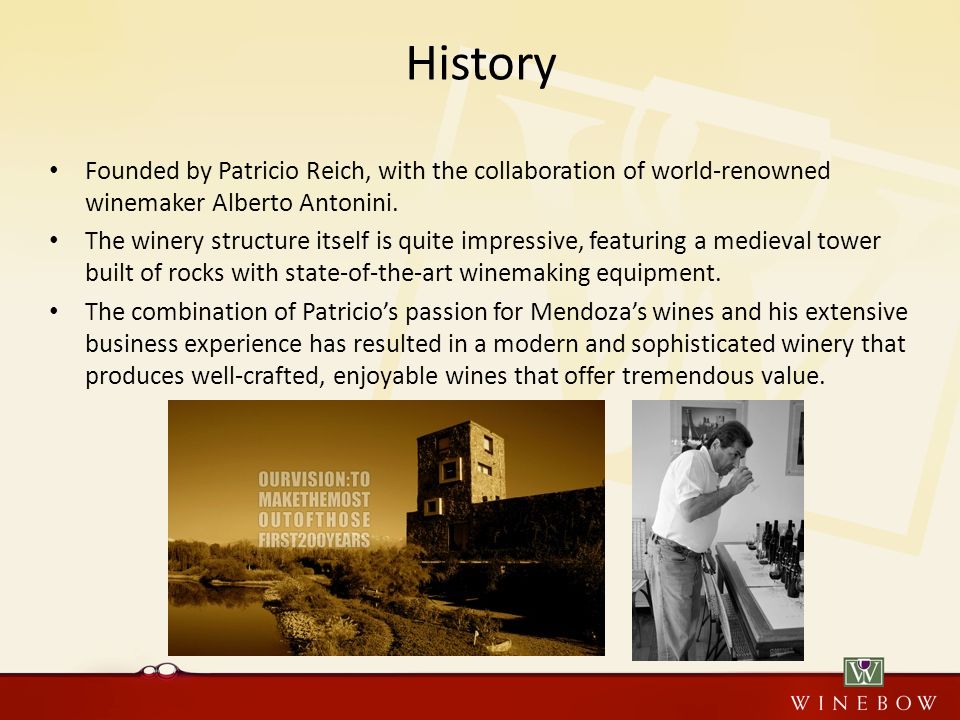Click 'business experience has resulted' text line
Screen dimensions: 960x720
(495, 343)
